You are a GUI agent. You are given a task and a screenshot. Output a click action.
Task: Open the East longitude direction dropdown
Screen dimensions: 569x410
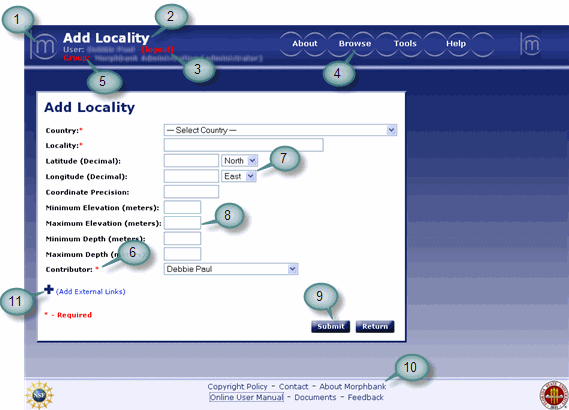pyautogui.click(x=238, y=176)
